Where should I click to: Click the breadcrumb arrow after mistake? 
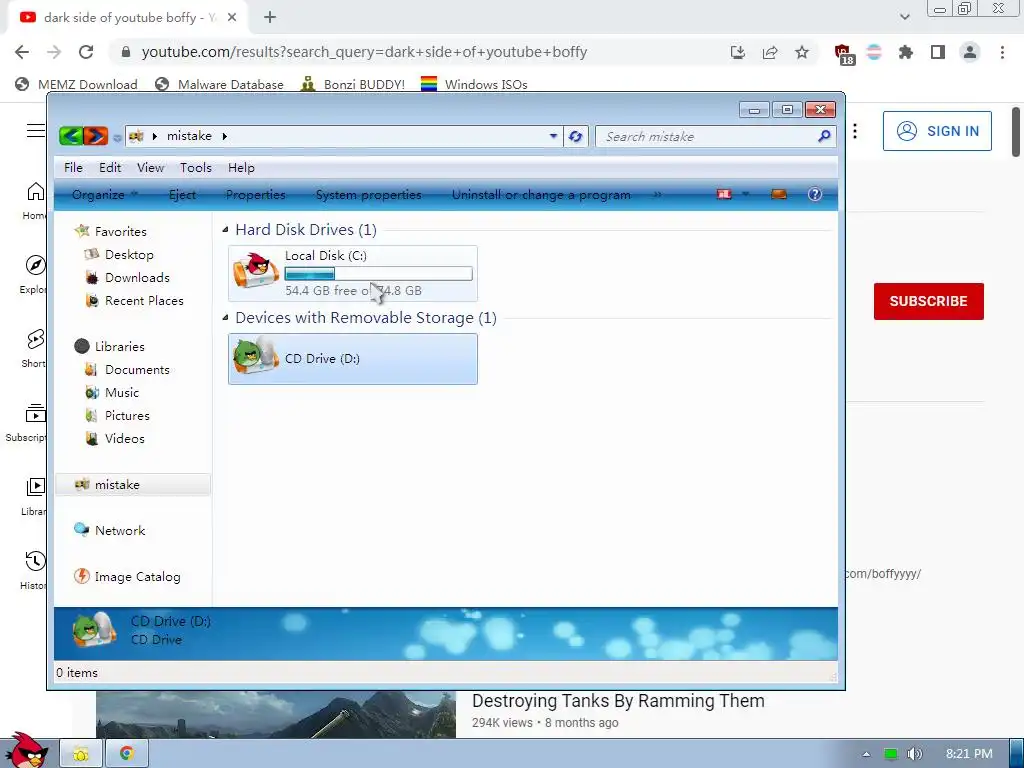(225, 136)
